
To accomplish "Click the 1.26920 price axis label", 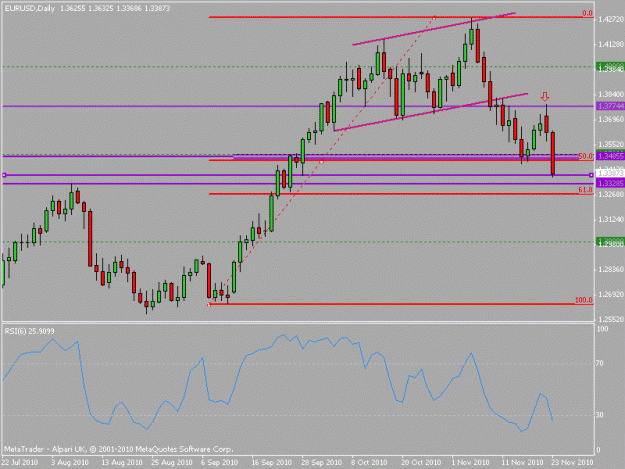I will click(x=611, y=294).
